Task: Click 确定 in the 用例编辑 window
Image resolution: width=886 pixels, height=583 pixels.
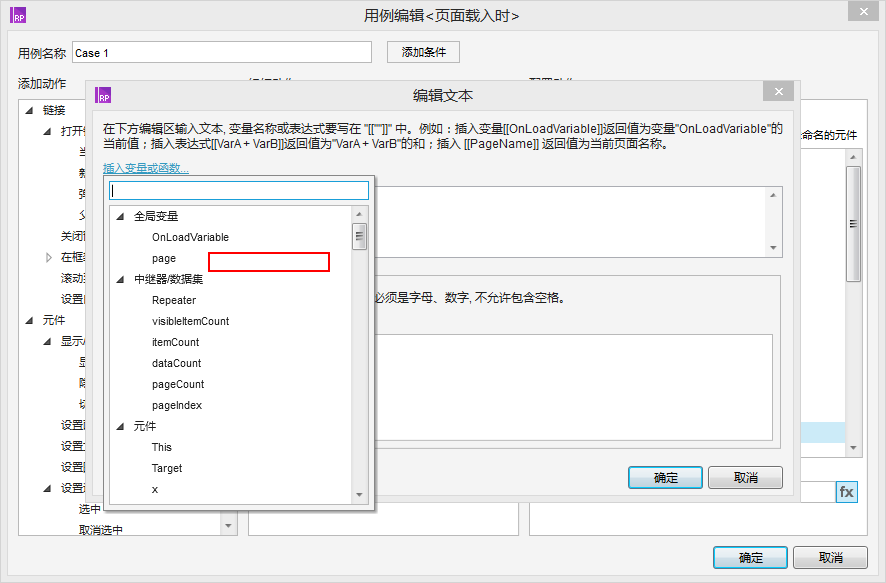Action: coord(750,558)
